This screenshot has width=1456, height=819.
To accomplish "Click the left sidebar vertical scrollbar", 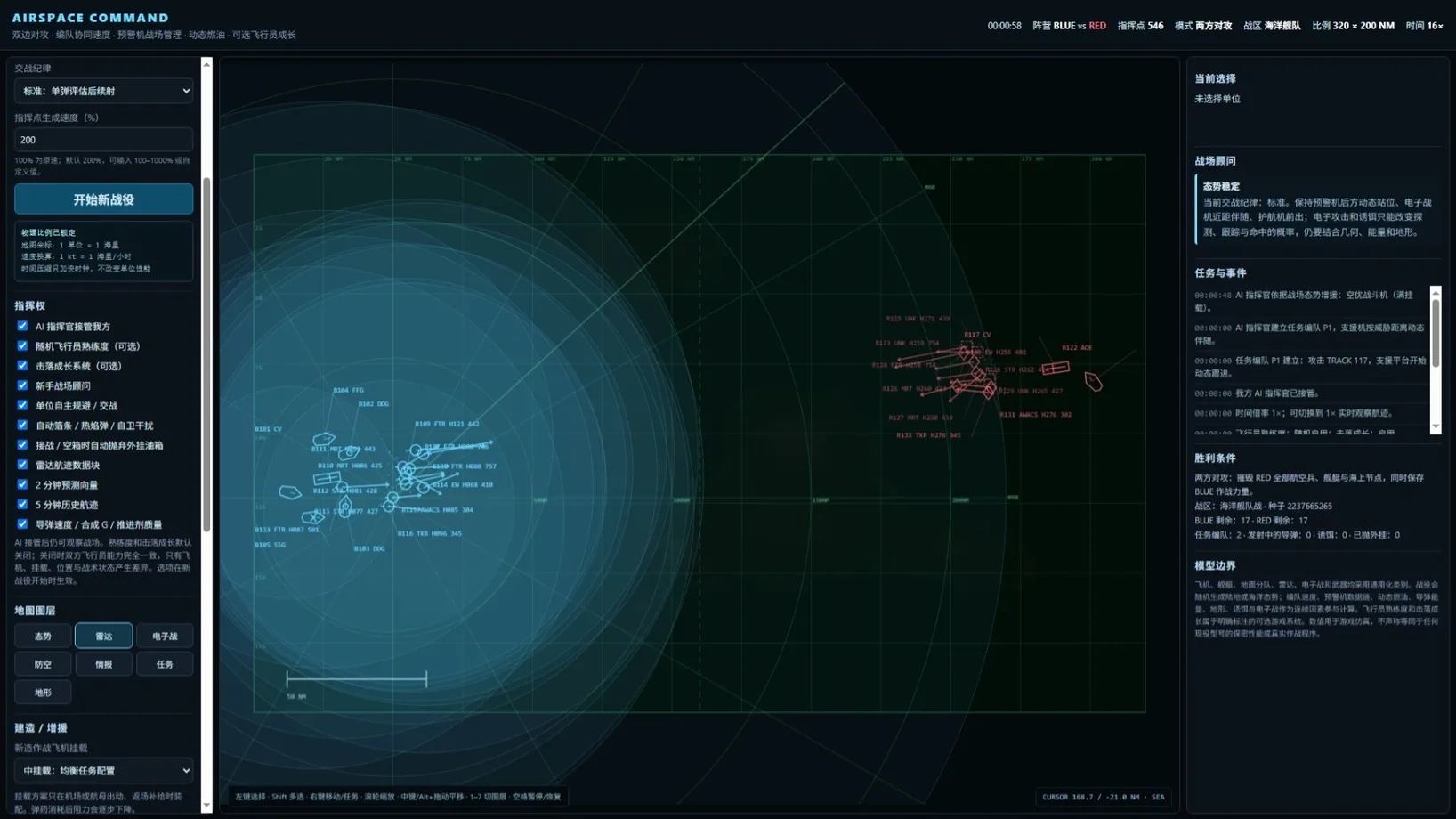I will point(206,354).
